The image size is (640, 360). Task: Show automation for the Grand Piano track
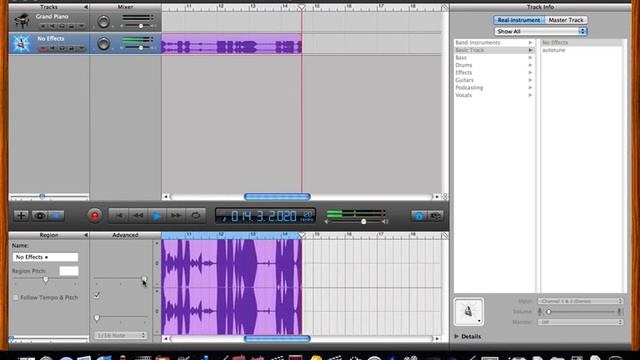(x=81, y=26)
